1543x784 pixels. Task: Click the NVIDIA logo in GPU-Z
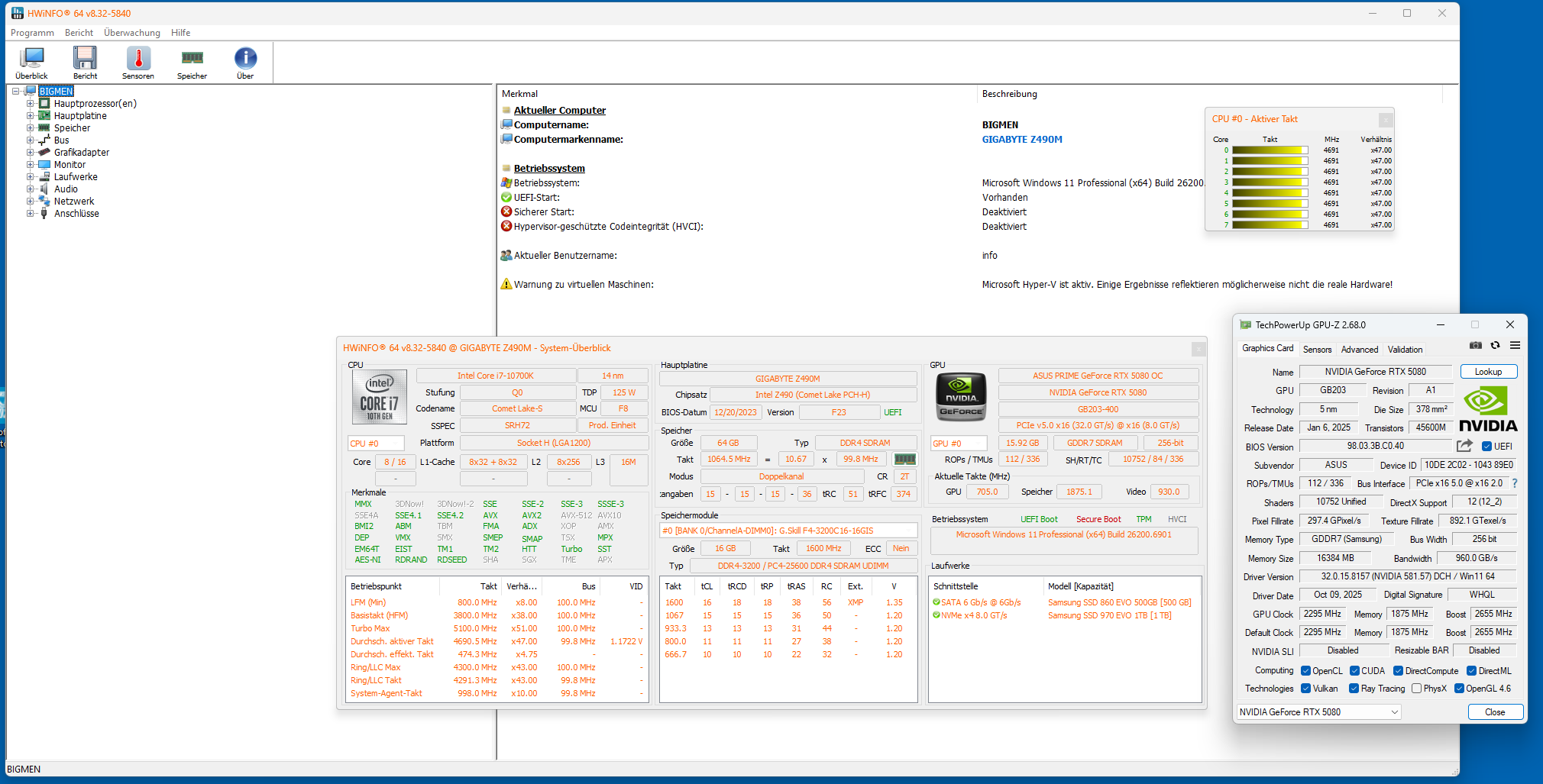1488,409
